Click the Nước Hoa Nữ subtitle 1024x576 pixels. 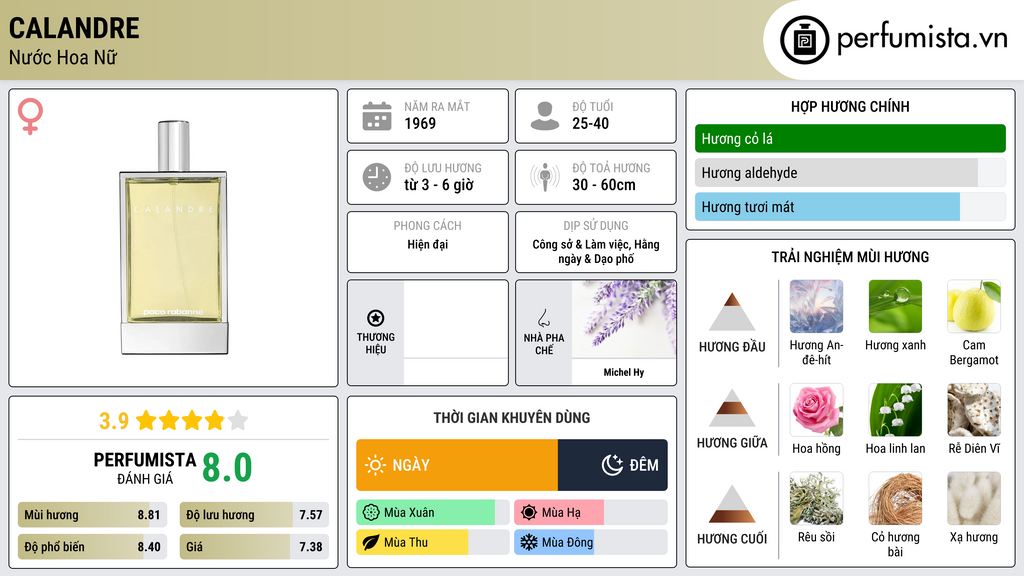[x=63, y=57]
